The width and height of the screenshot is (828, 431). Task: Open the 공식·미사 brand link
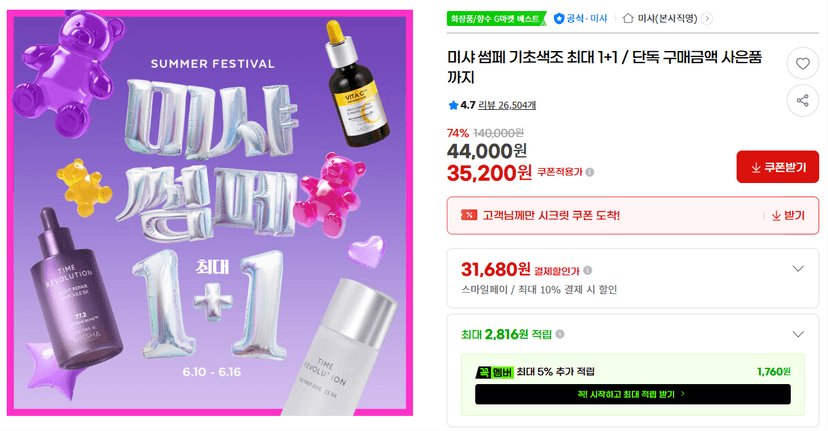point(580,18)
